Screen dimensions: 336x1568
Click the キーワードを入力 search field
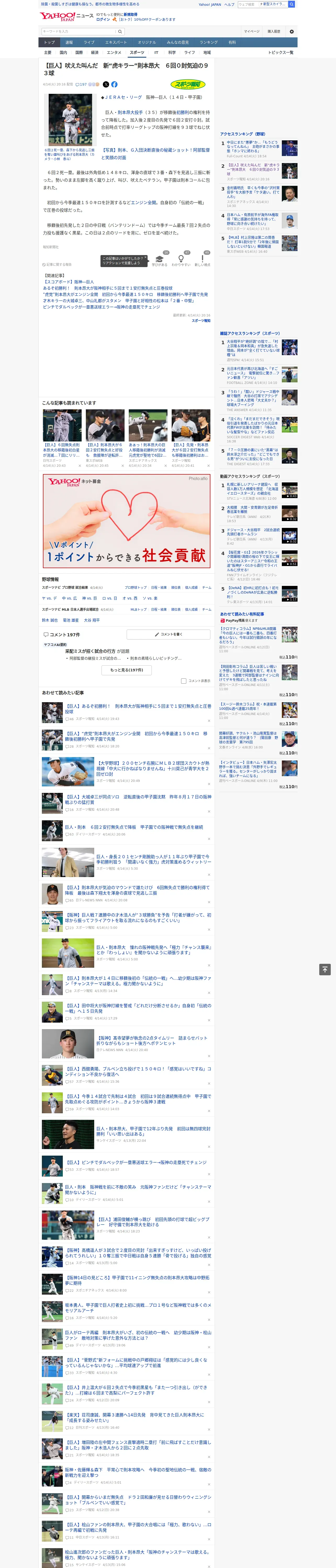tap(79, 32)
